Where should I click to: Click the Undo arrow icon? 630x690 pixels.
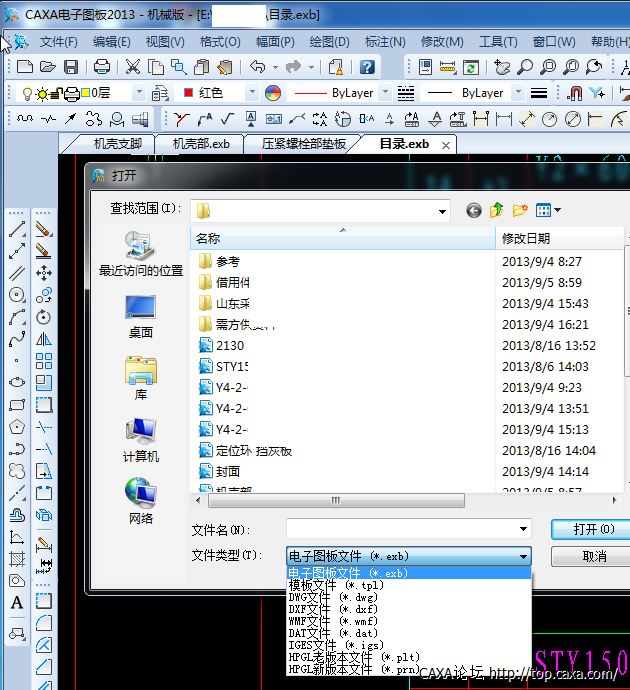tap(257, 67)
